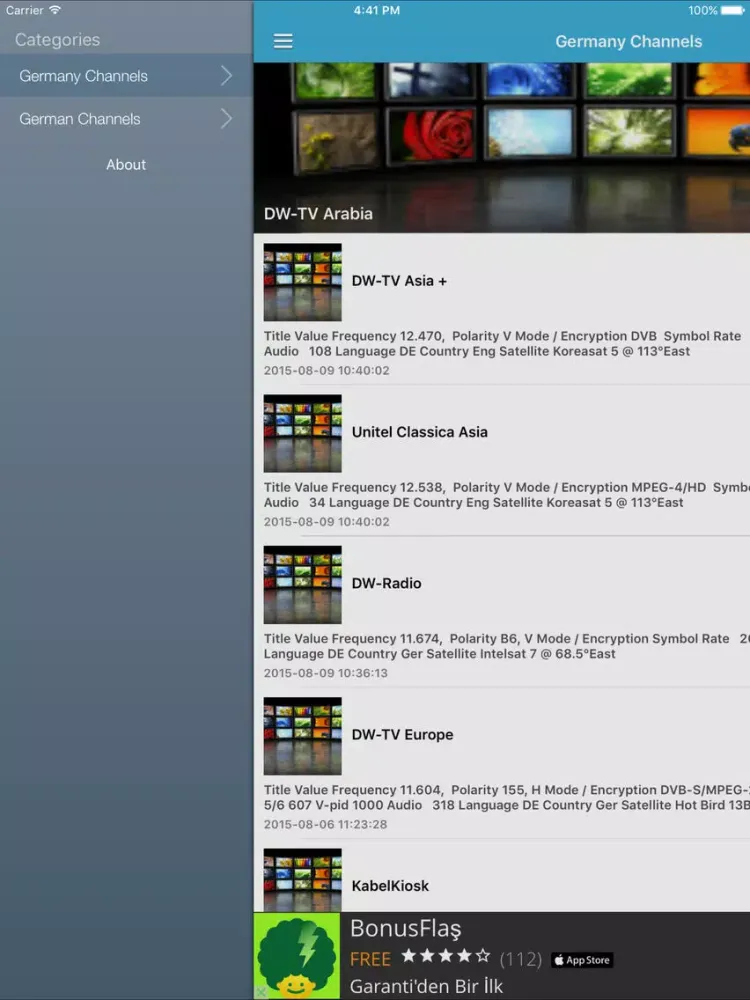Tap the Wi-Fi status icon

click(x=55, y=10)
